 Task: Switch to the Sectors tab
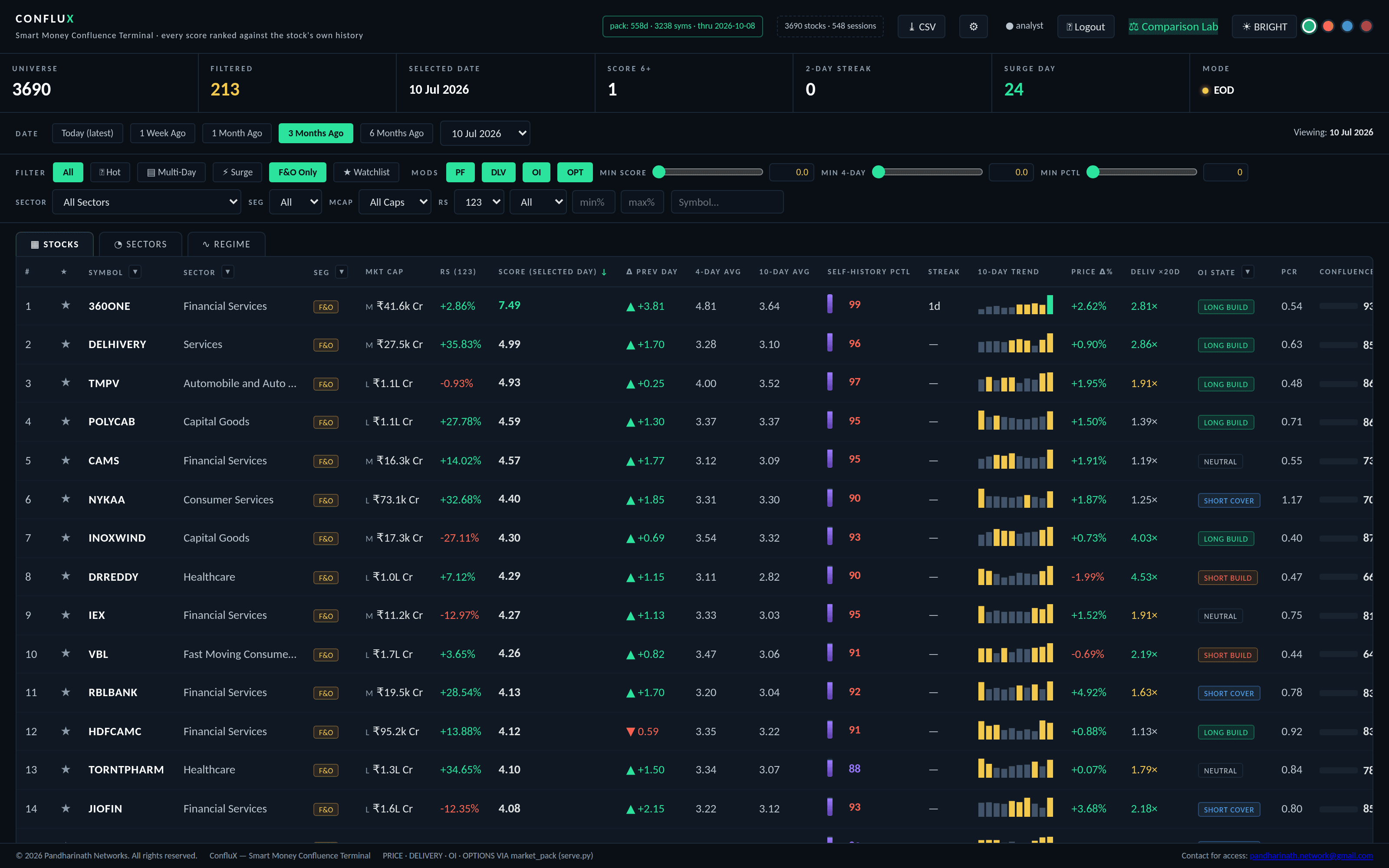[141, 244]
